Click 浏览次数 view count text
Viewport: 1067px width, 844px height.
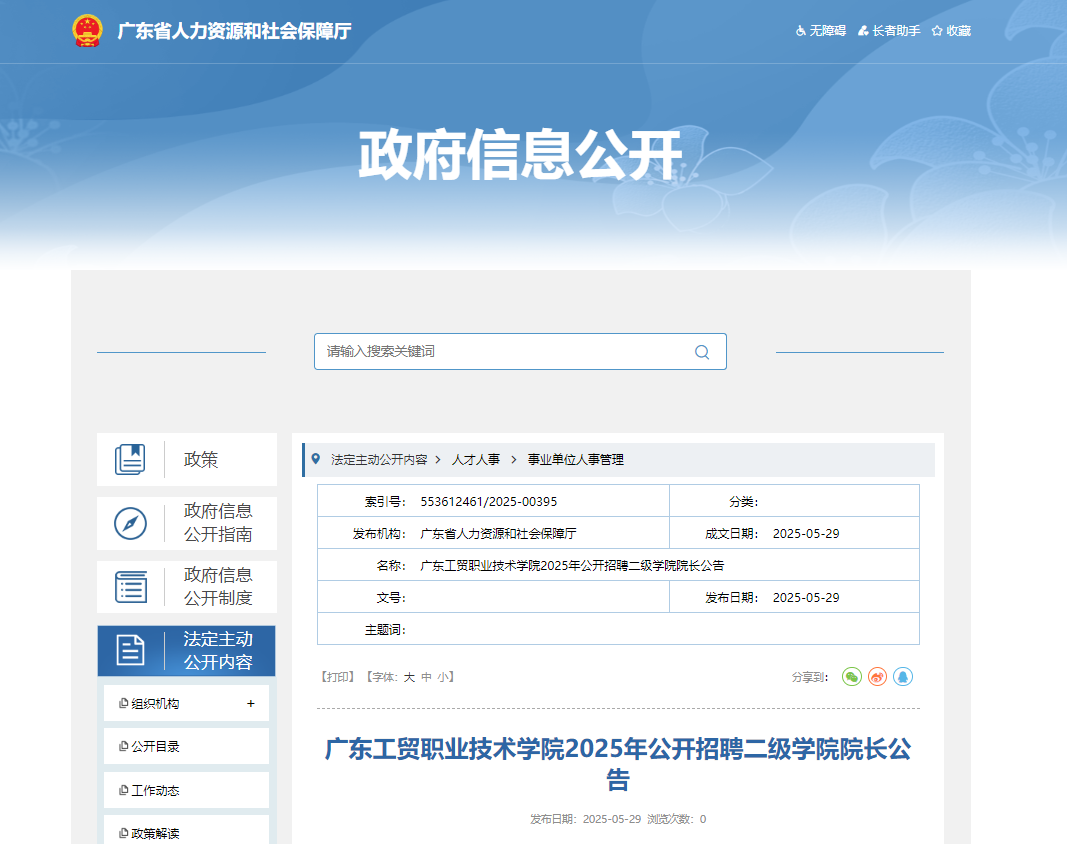[676, 819]
